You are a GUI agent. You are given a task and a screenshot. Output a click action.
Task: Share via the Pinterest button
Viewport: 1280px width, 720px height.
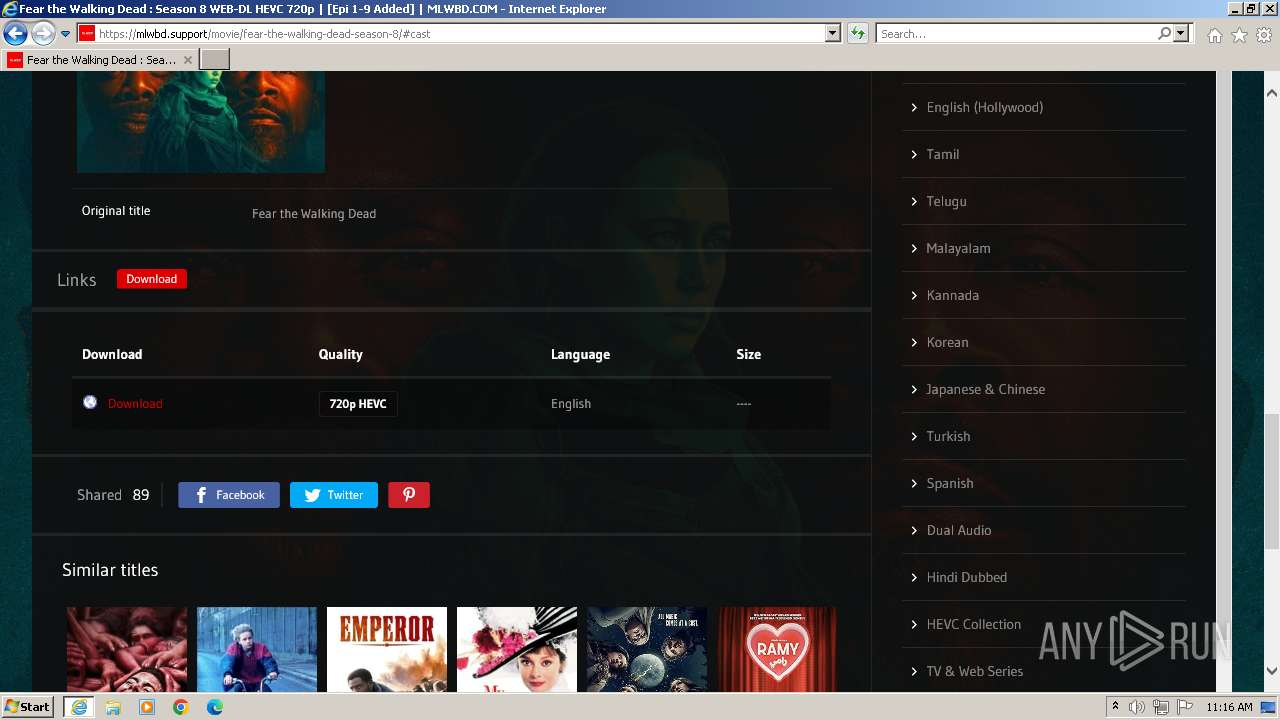click(x=409, y=495)
